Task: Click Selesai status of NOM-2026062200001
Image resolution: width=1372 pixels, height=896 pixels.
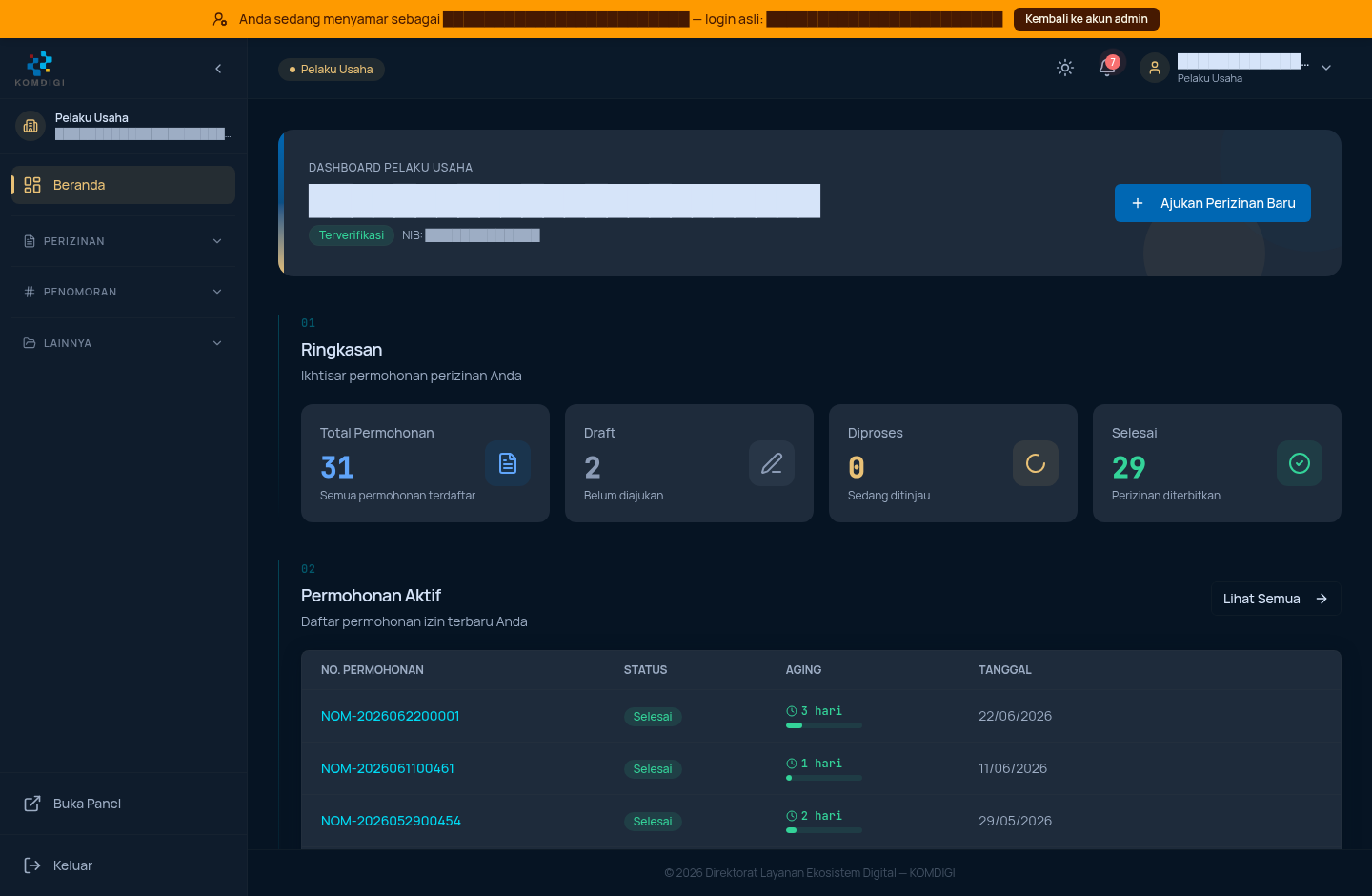Action: pyautogui.click(x=653, y=717)
